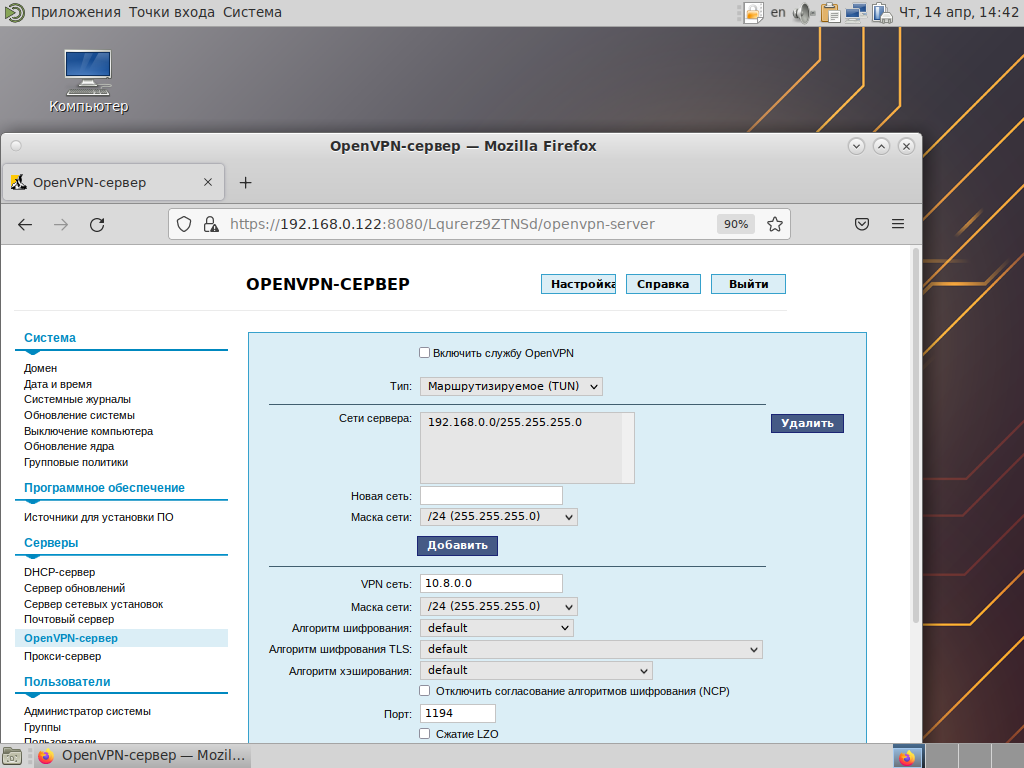The height and width of the screenshot is (768, 1024).
Task: Open a new browser tab
Action: coord(246,182)
